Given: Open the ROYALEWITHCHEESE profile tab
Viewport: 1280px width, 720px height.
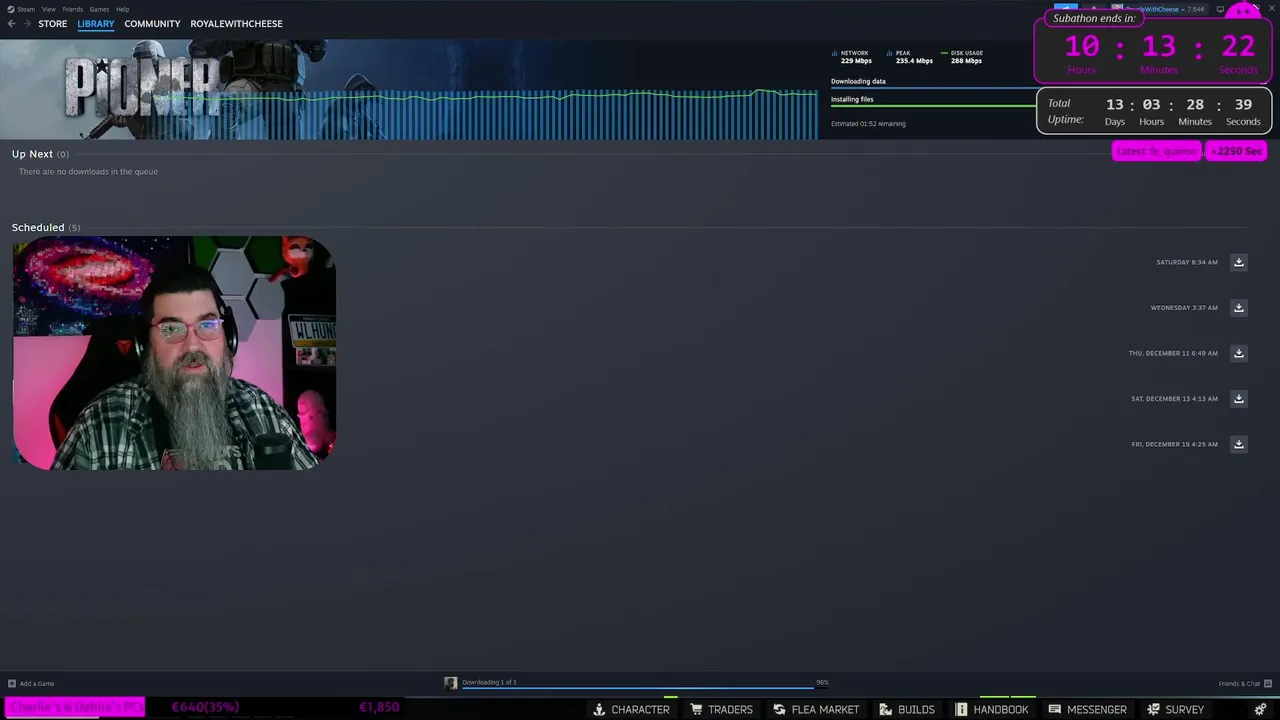Looking at the screenshot, I should (x=236, y=24).
